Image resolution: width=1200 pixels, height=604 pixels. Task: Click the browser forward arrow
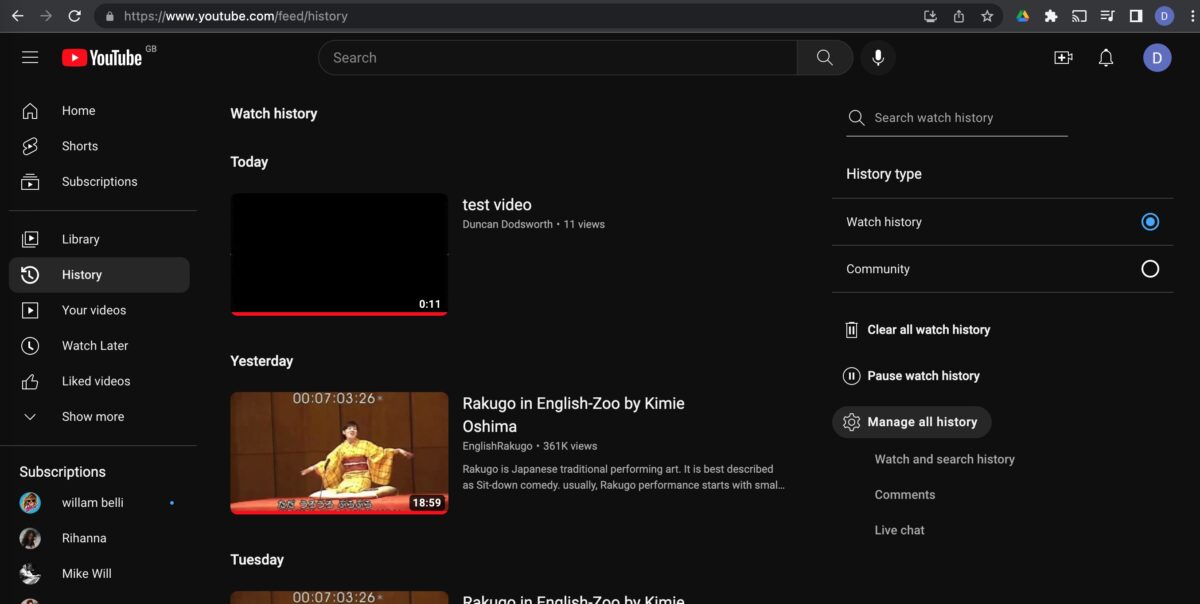click(x=45, y=16)
